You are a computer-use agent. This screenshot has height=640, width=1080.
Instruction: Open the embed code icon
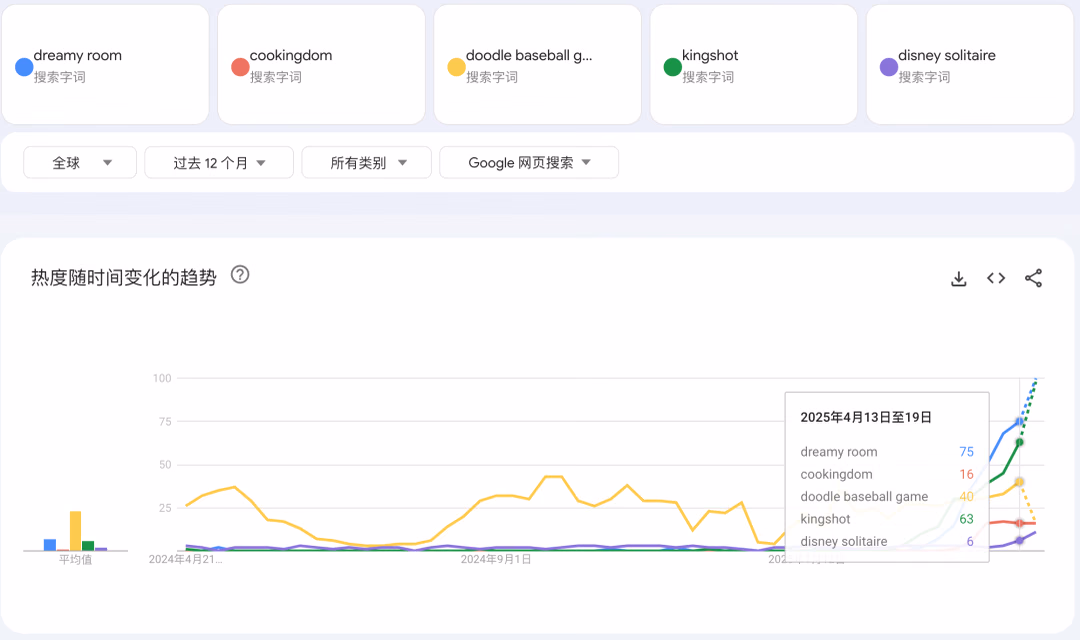coord(995,278)
